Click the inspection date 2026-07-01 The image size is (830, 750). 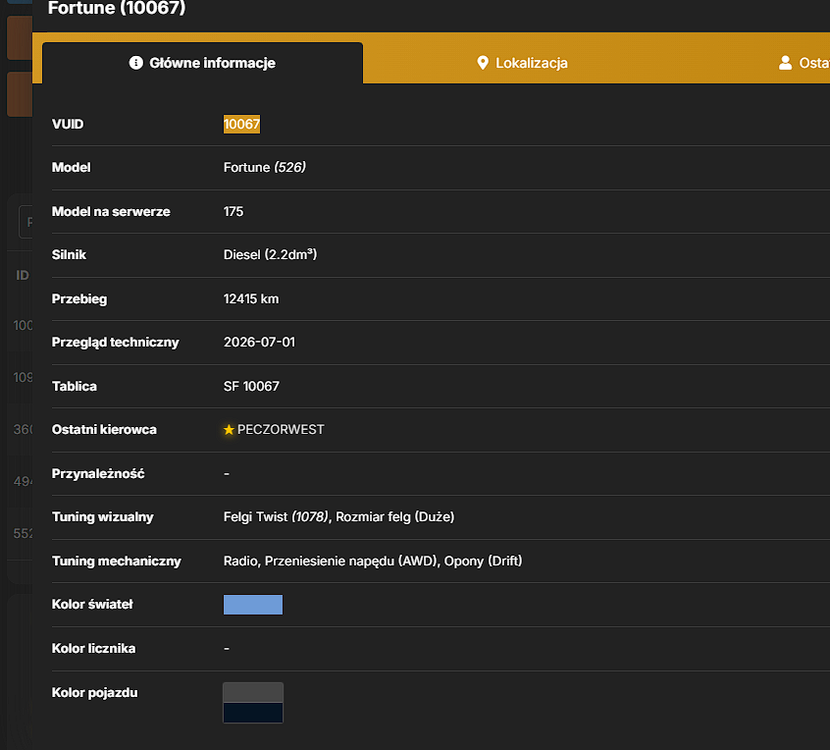(x=259, y=342)
